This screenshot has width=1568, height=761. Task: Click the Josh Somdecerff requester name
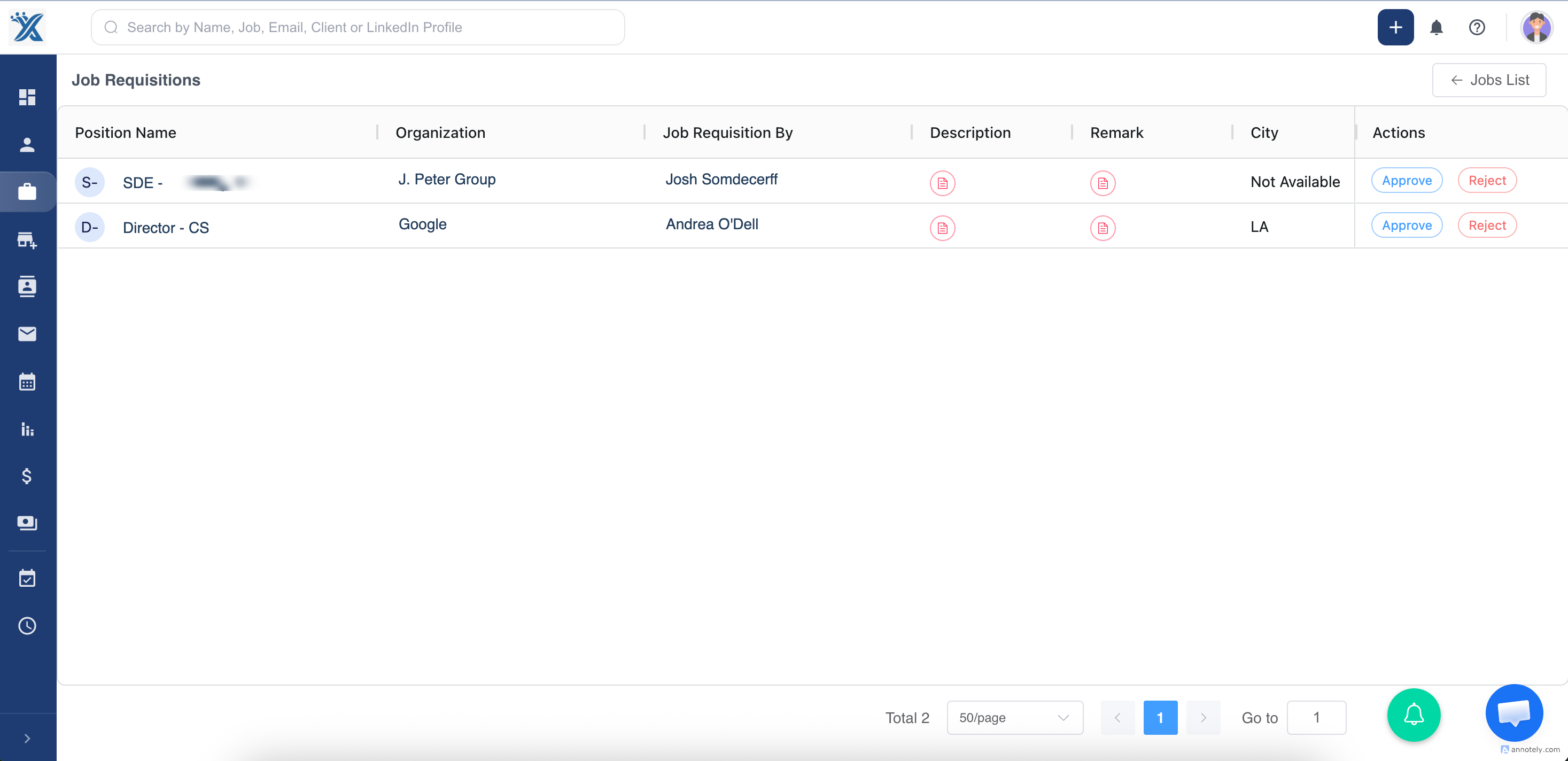pyautogui.click(x=721, y=179)
